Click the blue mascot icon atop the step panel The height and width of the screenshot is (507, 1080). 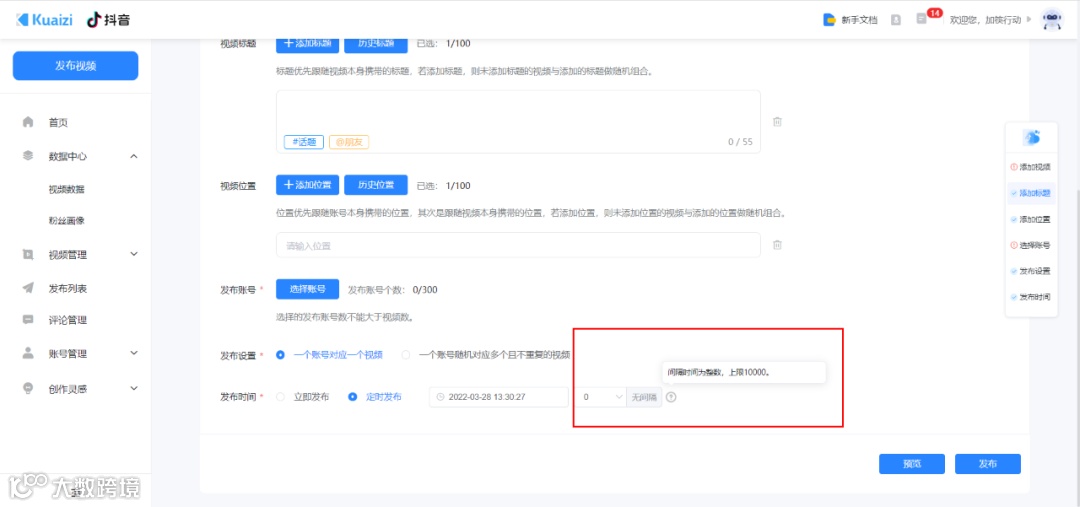tap(1031, 138)
